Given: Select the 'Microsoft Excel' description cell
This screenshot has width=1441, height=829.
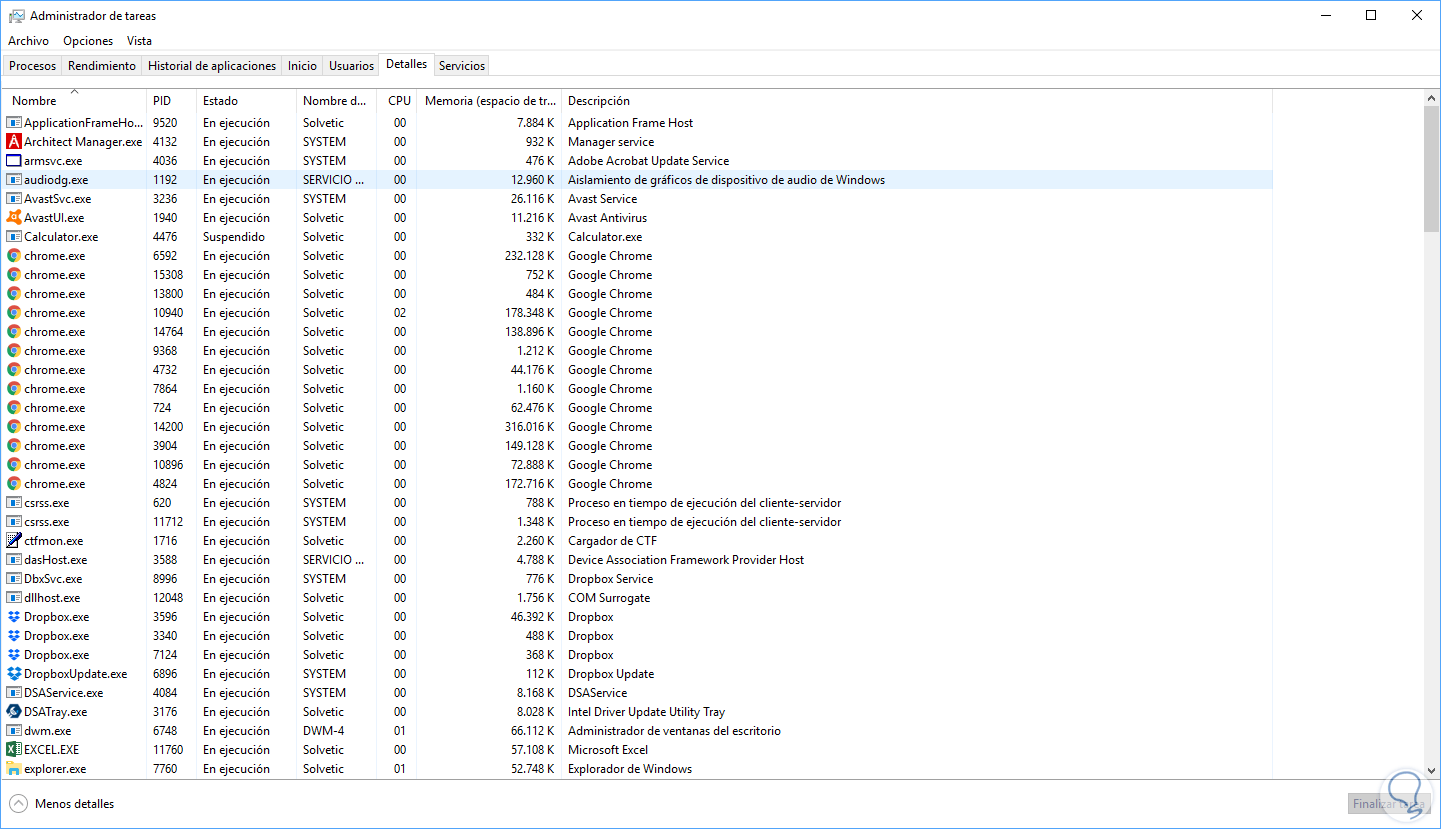Looking at the screenshot, I should pyautogui.click(x=608, y=750).
